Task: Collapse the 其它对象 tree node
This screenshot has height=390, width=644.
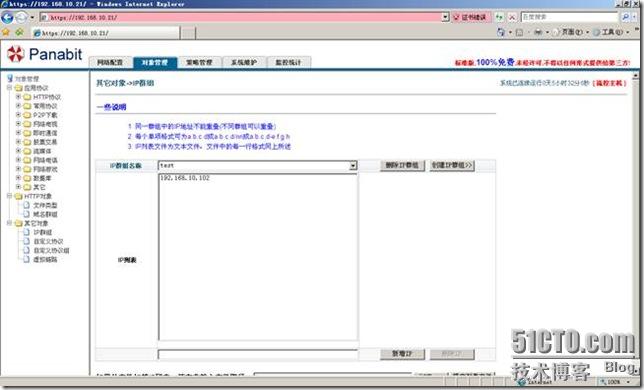Action: pos(9,223)
